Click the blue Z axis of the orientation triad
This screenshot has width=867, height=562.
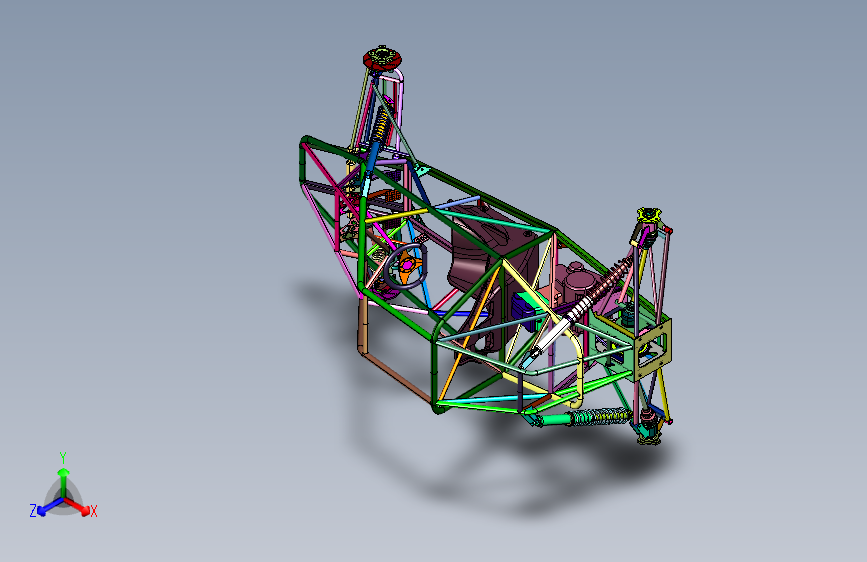point(50,507)
